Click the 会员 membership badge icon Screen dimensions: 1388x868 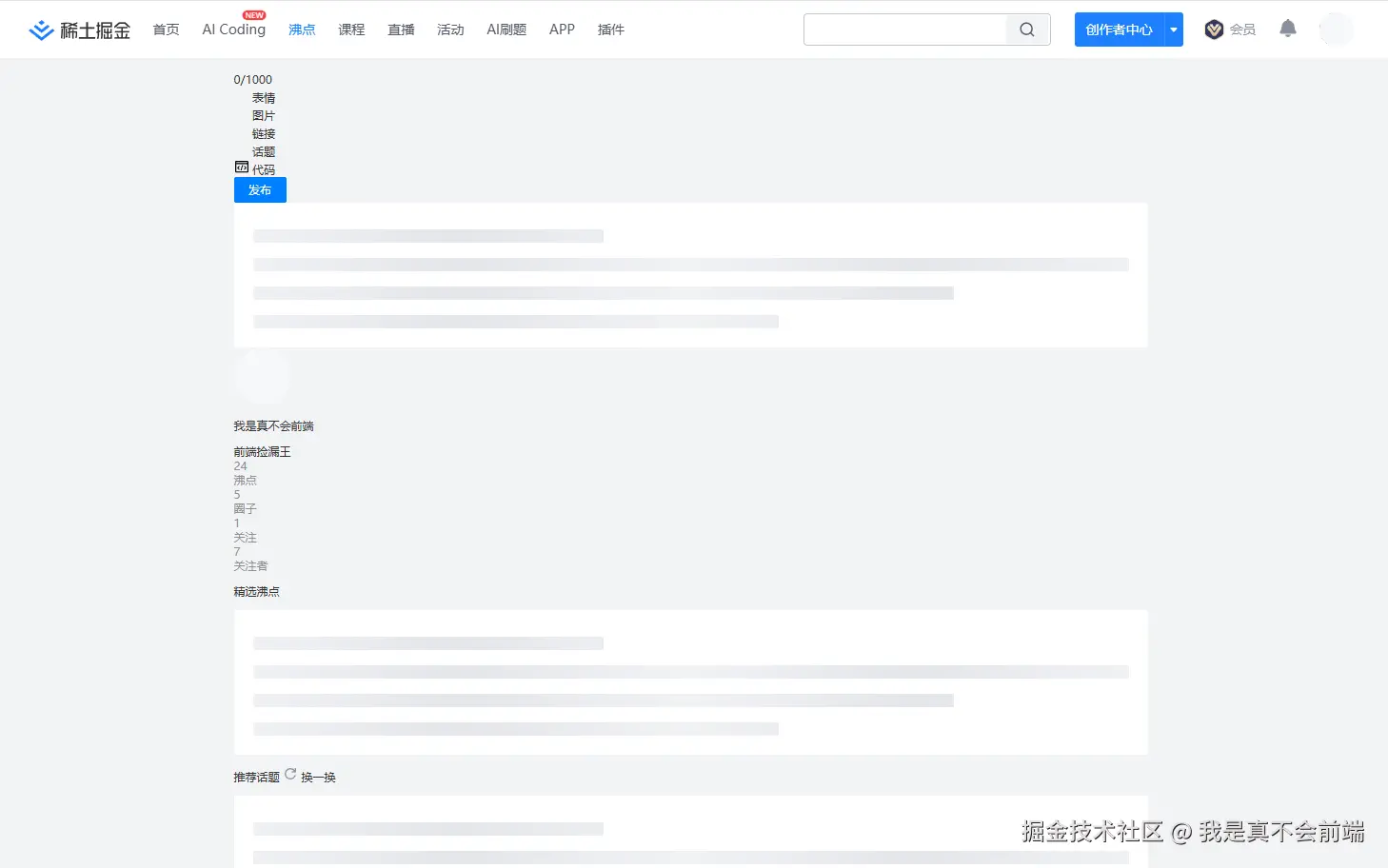[x=1214, y=30]
